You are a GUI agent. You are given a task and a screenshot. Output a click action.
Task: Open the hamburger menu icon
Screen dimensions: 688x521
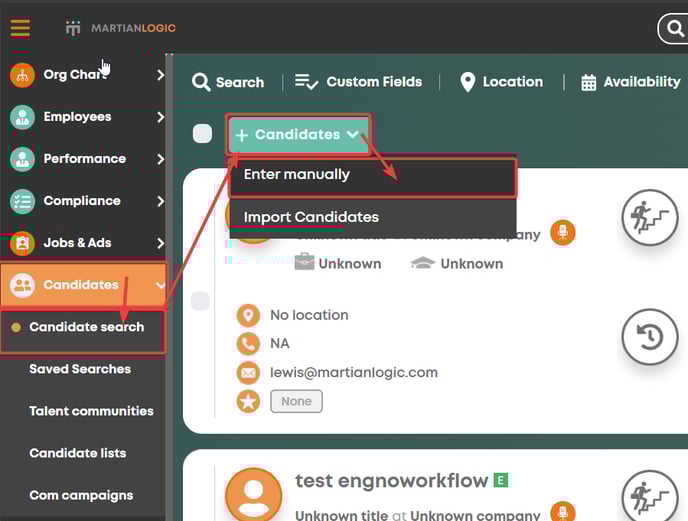tap(20, 28)
